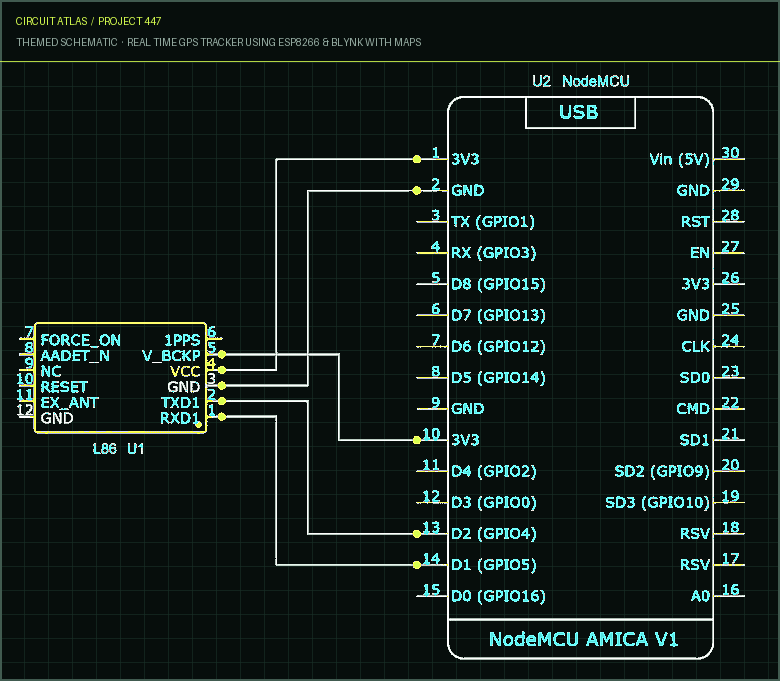
Task: Select the 1PPS pin label
Action: (182, 340)
